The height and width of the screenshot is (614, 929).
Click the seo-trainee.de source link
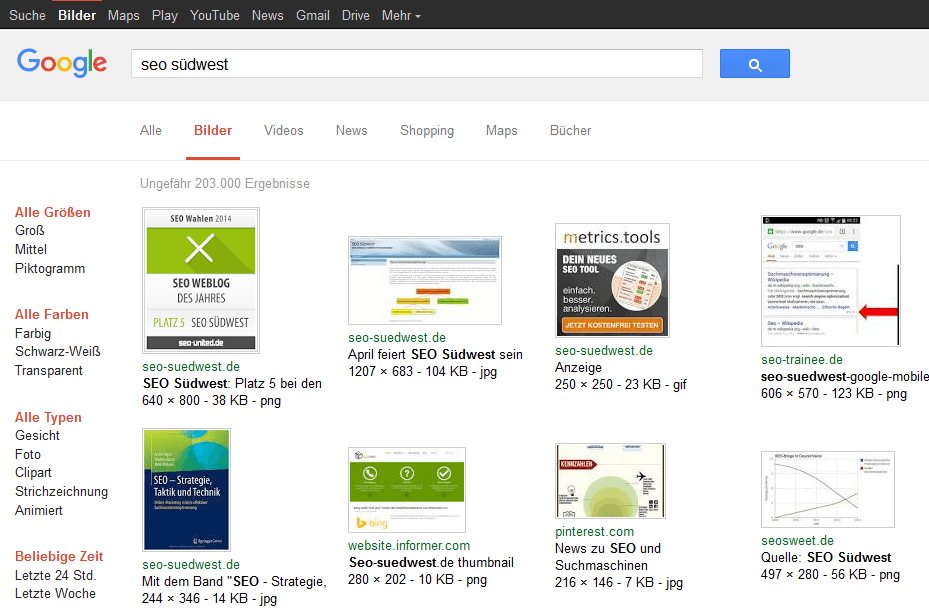tap(802, 360)
